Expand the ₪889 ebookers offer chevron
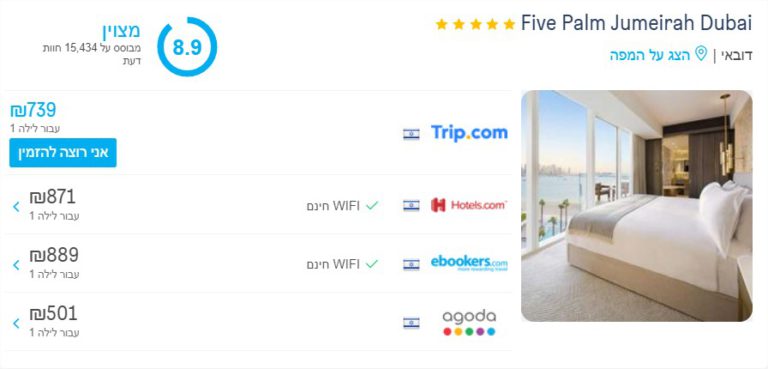768x369 pixels. pos(16,265)
